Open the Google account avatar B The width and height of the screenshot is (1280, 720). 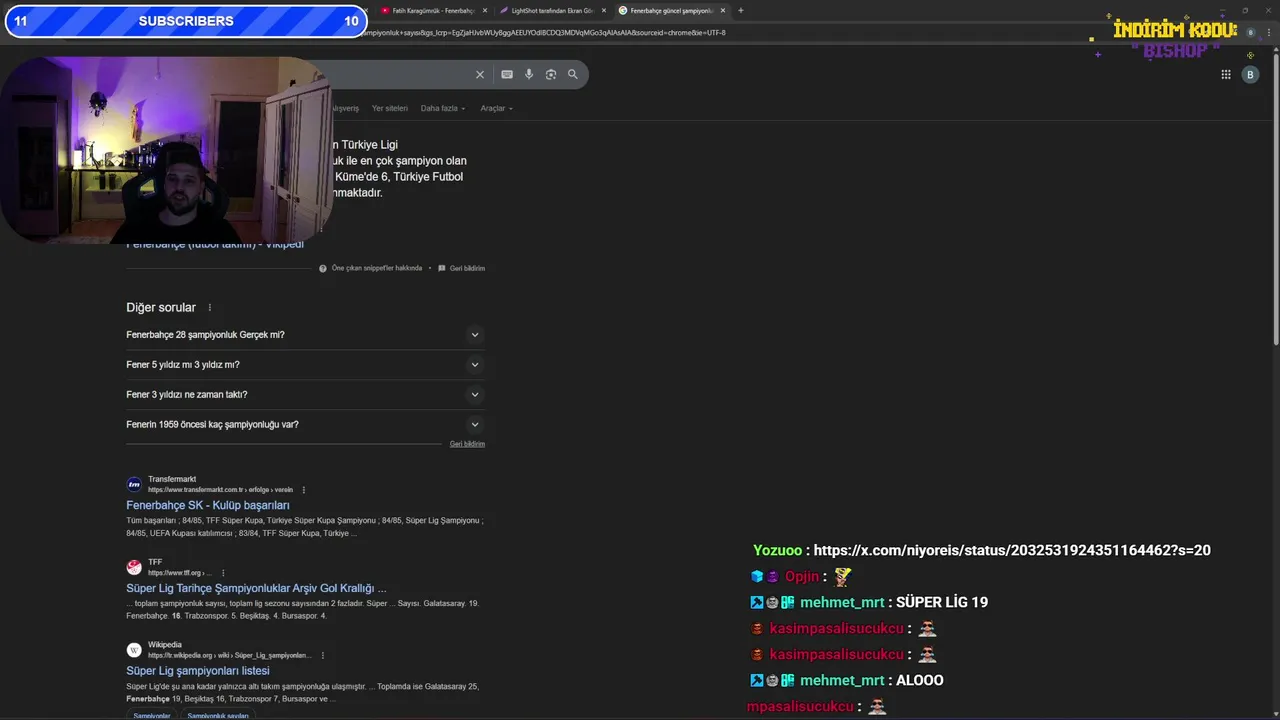coord(1250,74)
